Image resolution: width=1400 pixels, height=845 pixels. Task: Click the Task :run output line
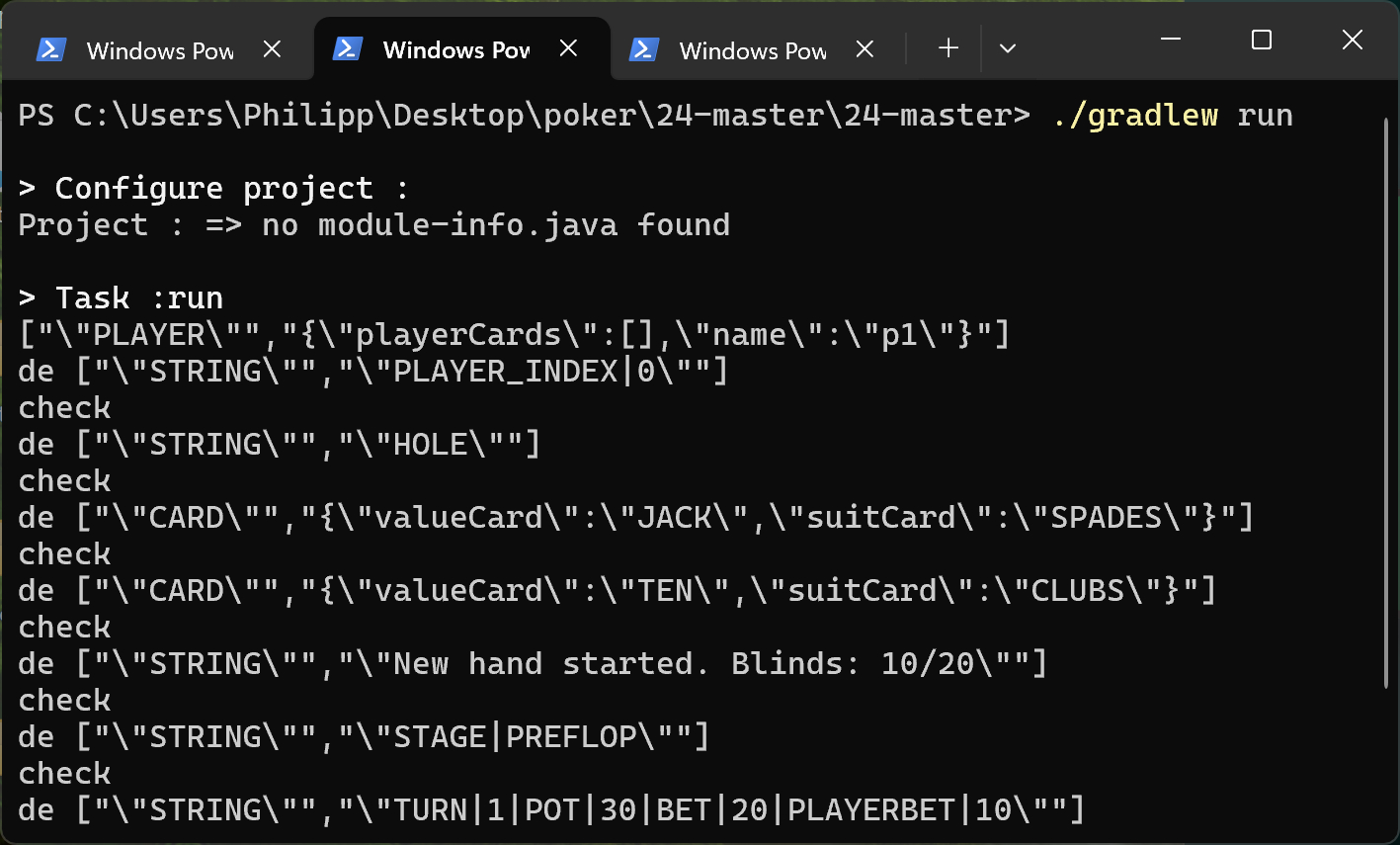[x=120, y=296]
